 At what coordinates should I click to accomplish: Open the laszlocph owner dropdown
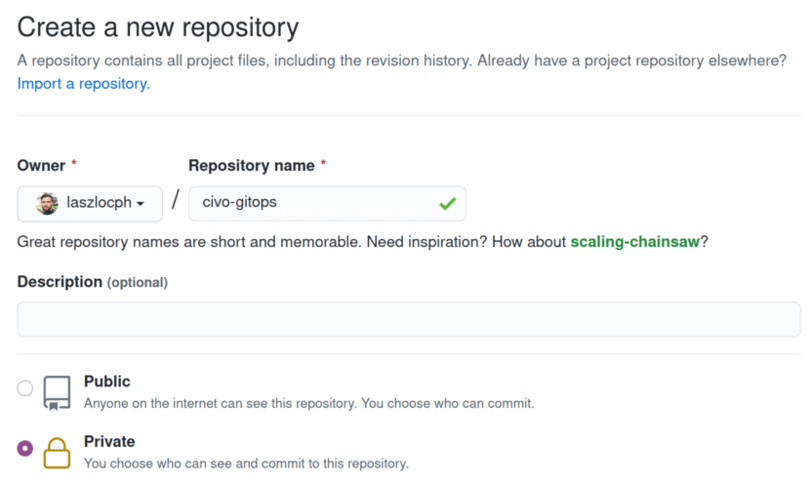(90, 204)
